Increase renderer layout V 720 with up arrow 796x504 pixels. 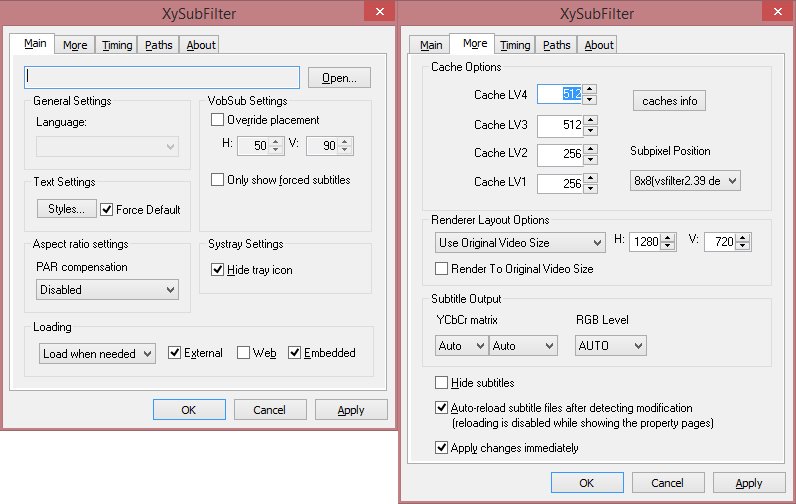click(x=743, y=238)
